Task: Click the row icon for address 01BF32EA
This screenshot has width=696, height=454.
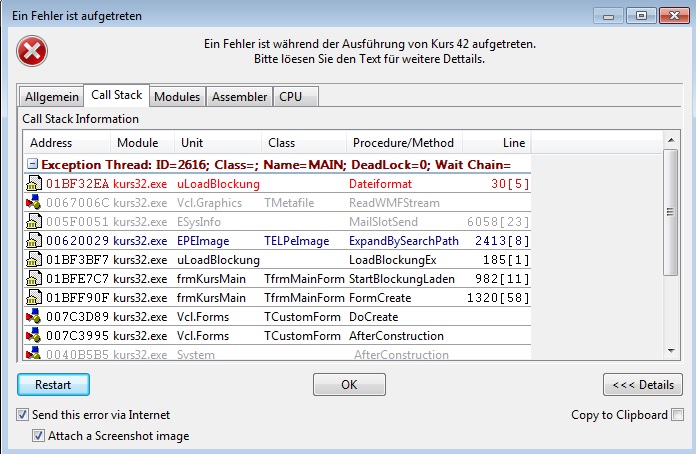Action: pyautogui.click(x=33, y=184)
